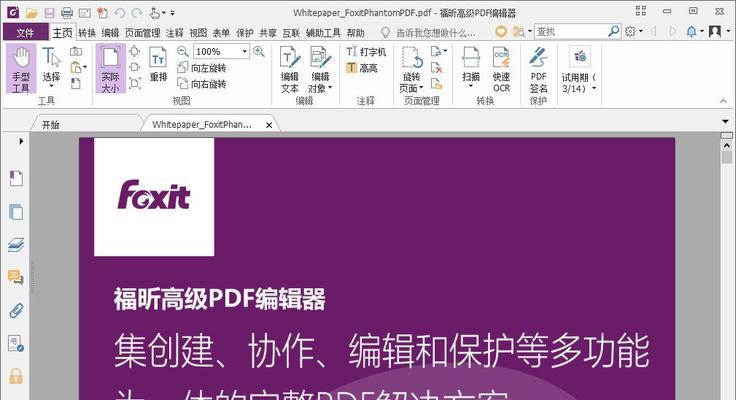Select the Edit Text (编辑文本) tool
This screenshot has height=400, width=736.
click(290, 69)
